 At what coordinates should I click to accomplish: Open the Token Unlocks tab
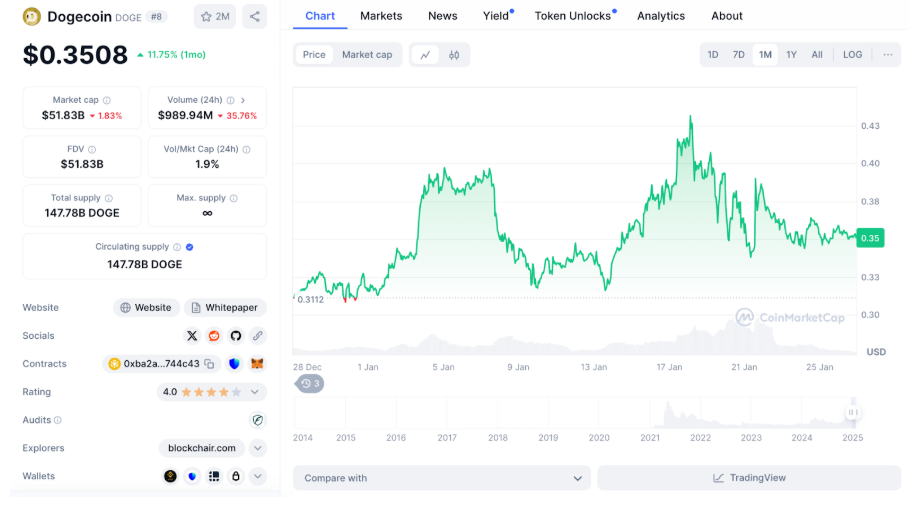click(572, 16)
